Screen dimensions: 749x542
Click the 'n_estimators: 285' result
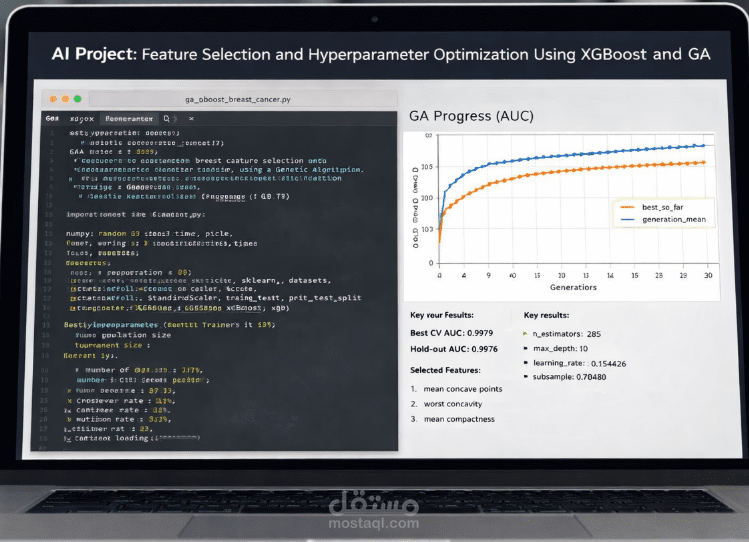point(563,334)
